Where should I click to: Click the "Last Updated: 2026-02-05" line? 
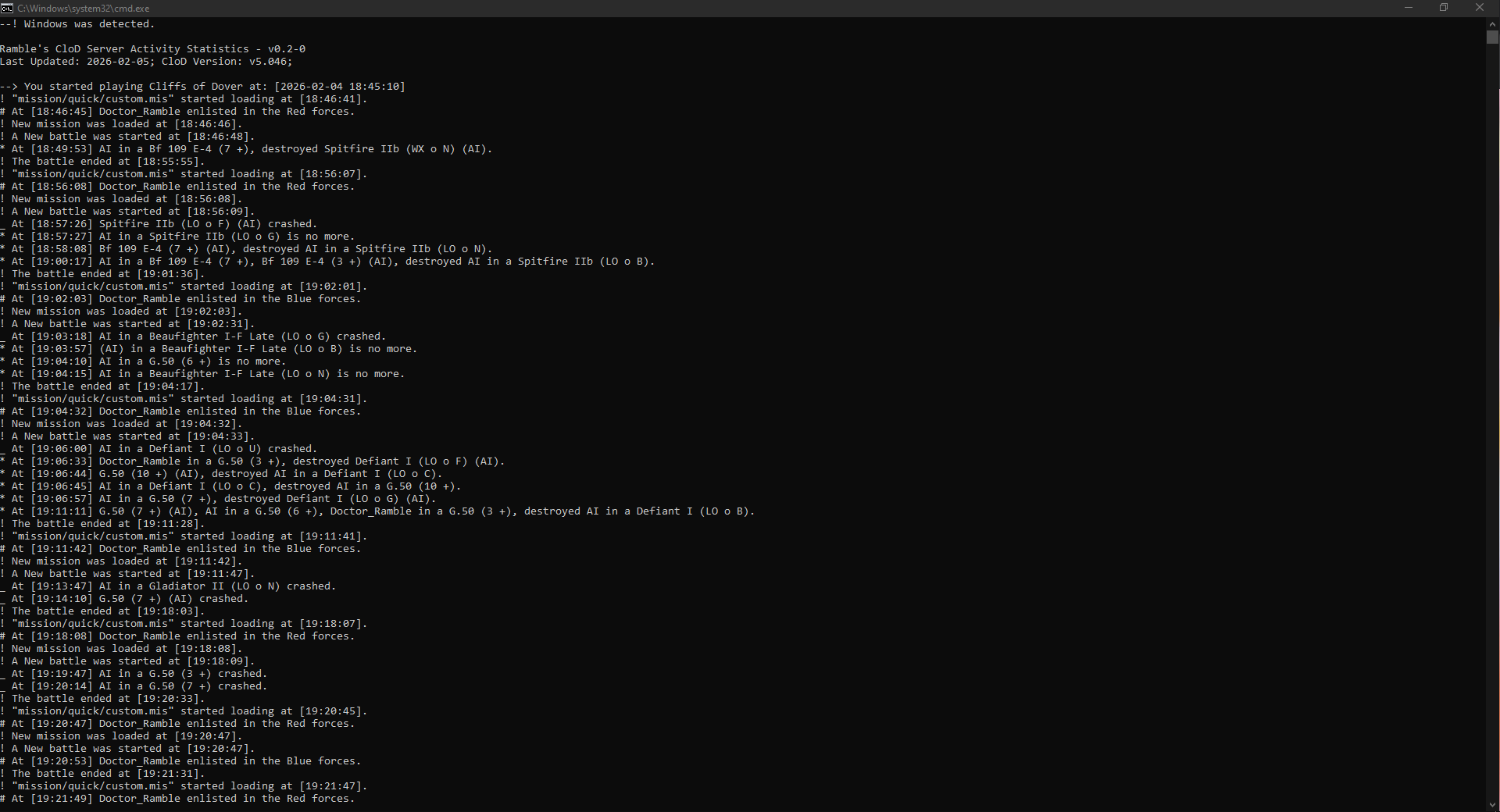[x=146, y=62]
